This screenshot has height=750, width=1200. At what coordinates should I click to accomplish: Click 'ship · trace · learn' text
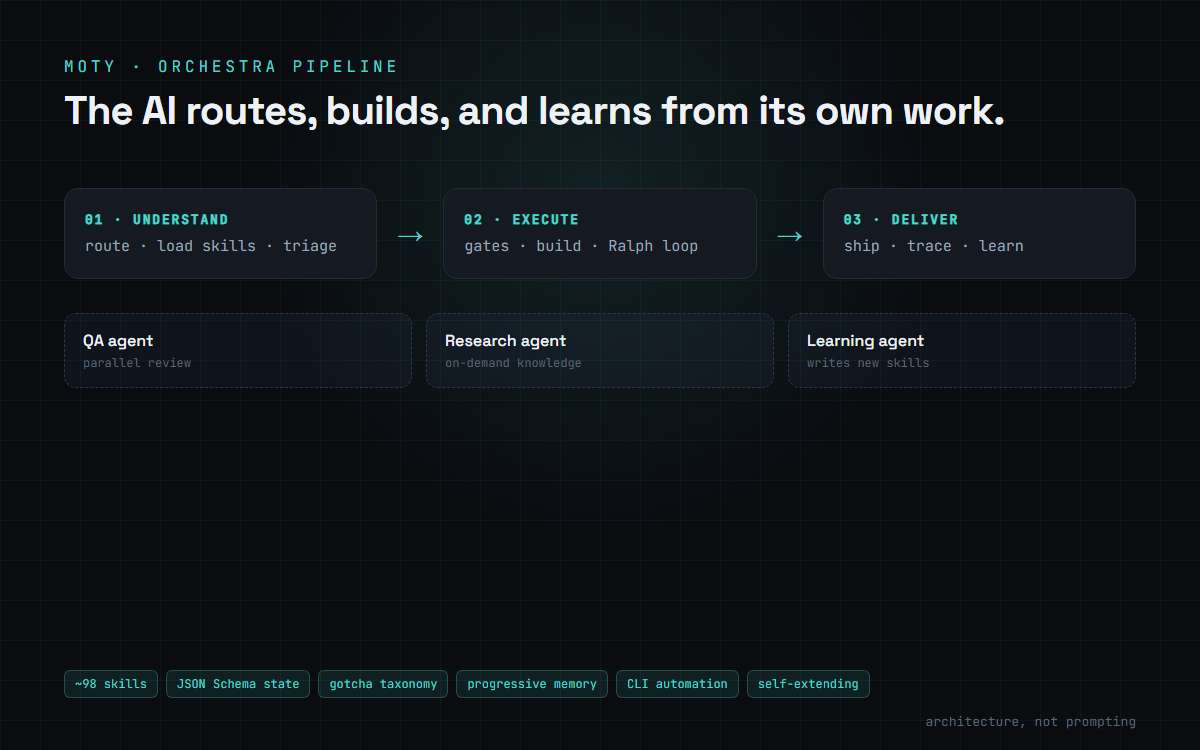pos(933,246)
